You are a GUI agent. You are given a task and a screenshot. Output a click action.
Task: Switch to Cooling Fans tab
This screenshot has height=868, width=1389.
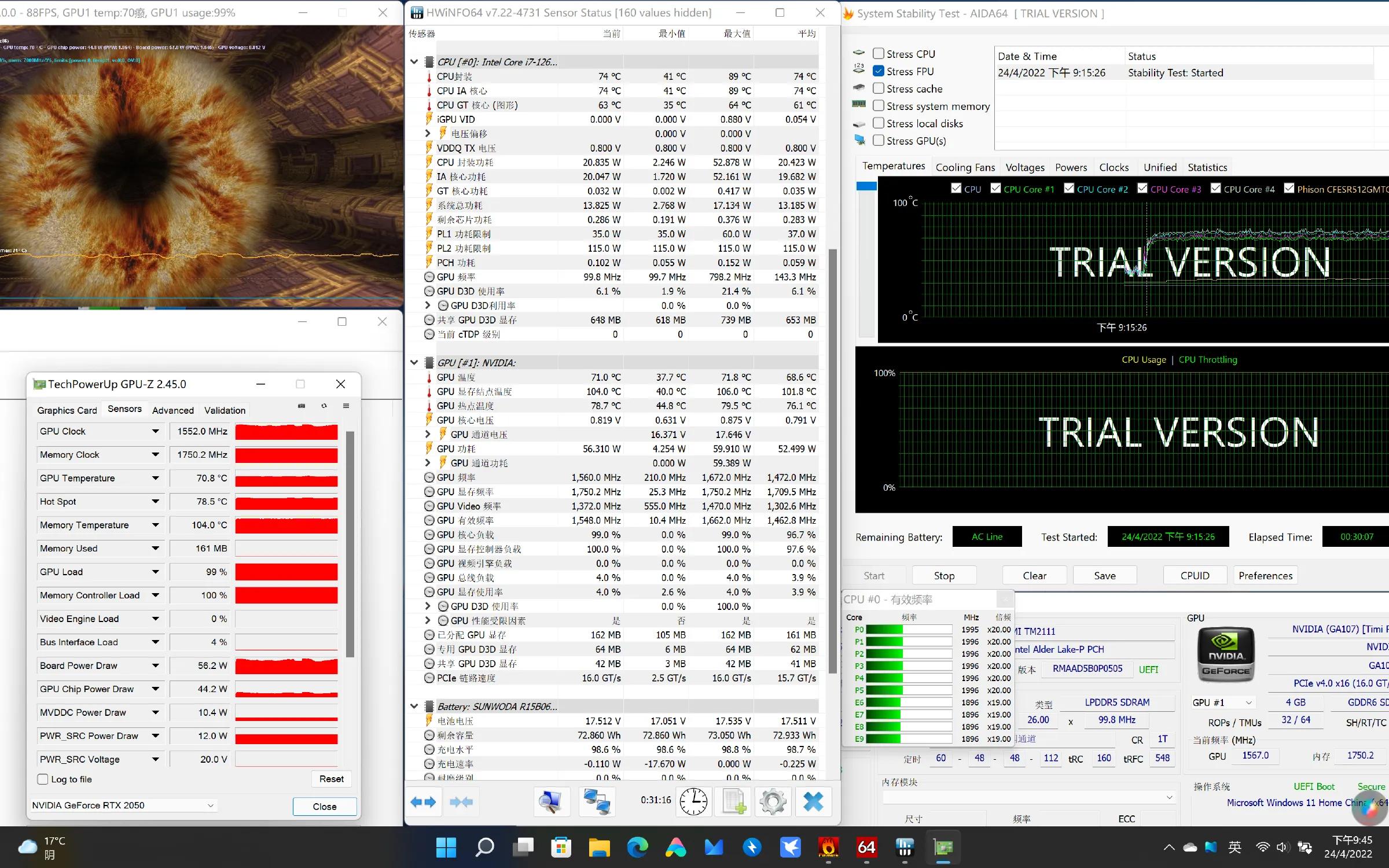click(x=965, y=167)
